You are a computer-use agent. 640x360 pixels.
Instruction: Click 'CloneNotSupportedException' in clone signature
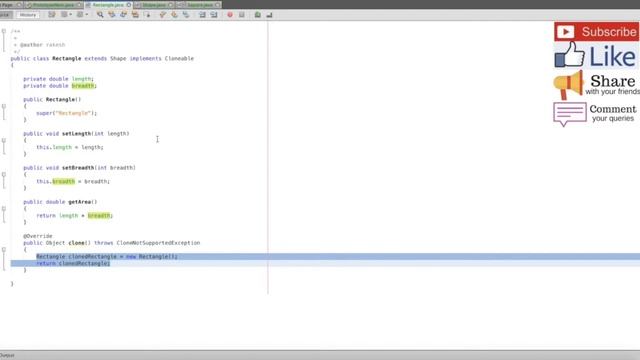[158, 243]
